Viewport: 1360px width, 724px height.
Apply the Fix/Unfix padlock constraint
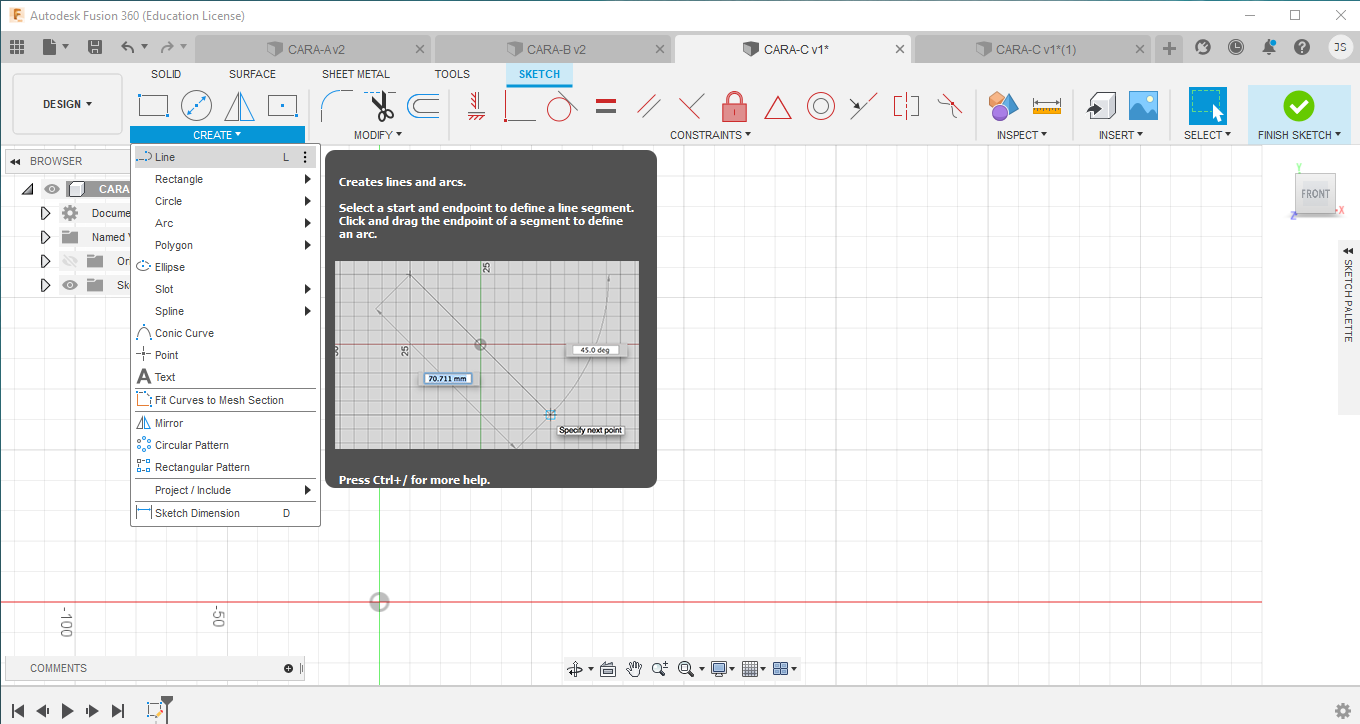[735, 105]
